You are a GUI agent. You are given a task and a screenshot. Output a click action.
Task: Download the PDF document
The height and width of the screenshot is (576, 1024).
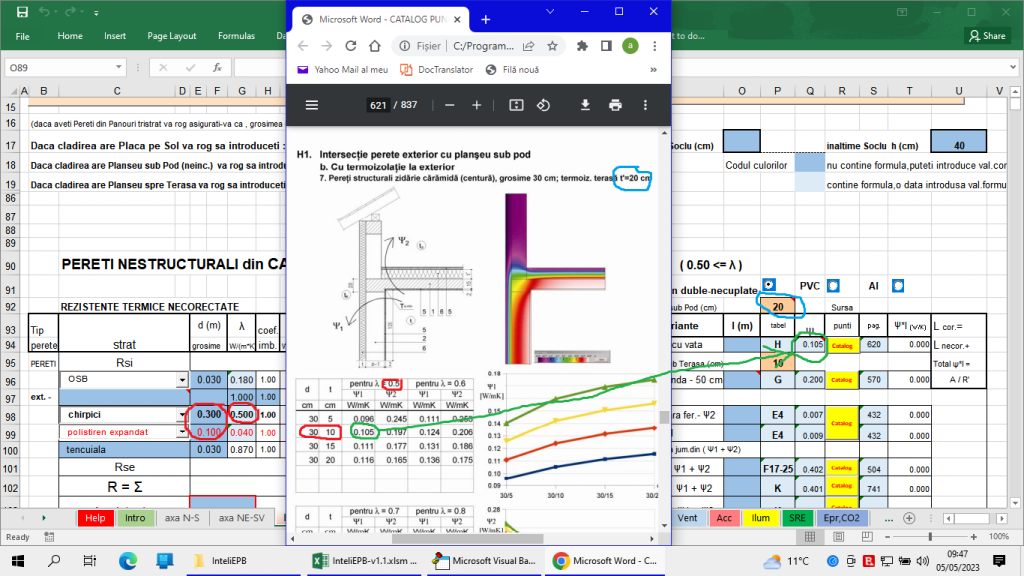(586, 104)
